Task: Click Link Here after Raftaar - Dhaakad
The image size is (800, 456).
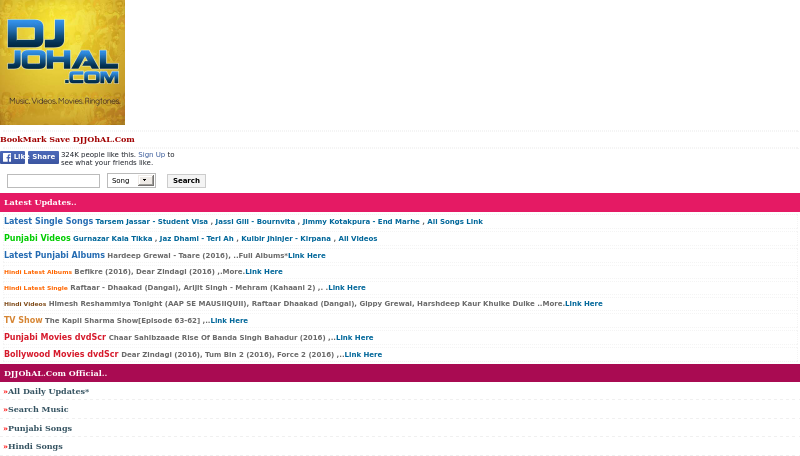Action: (347, 288)
